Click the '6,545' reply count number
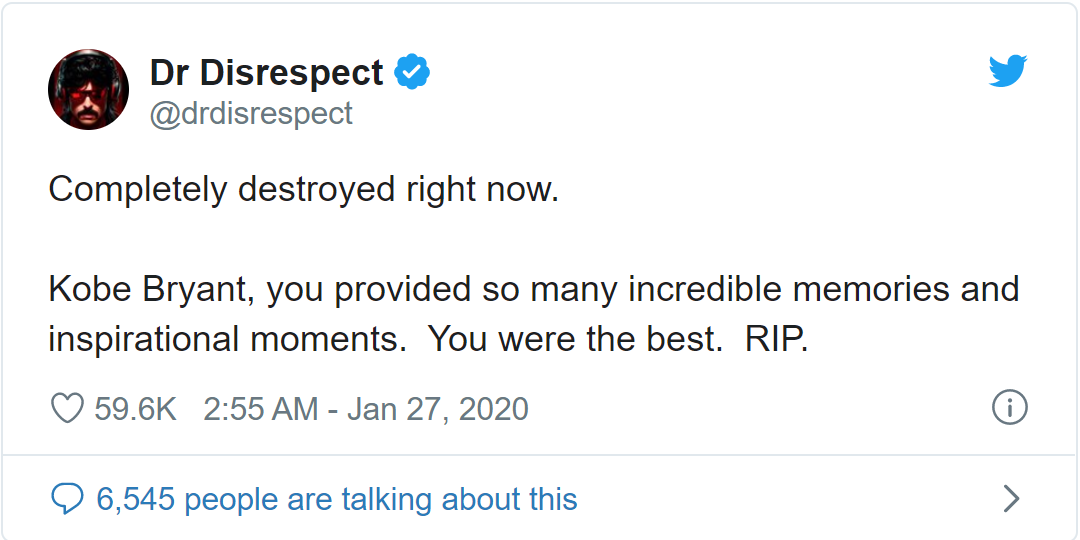 point(136,499)
